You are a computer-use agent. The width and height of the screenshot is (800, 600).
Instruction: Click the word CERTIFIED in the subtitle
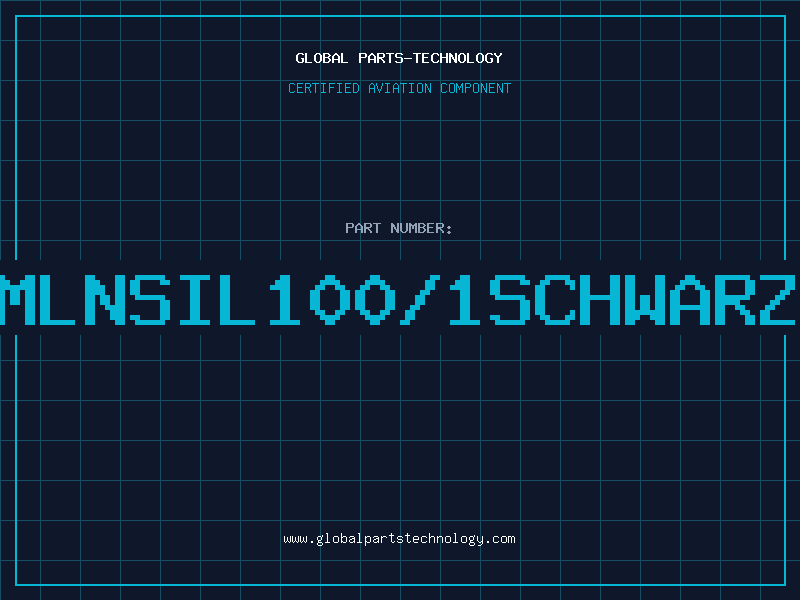tap(324, 88)
